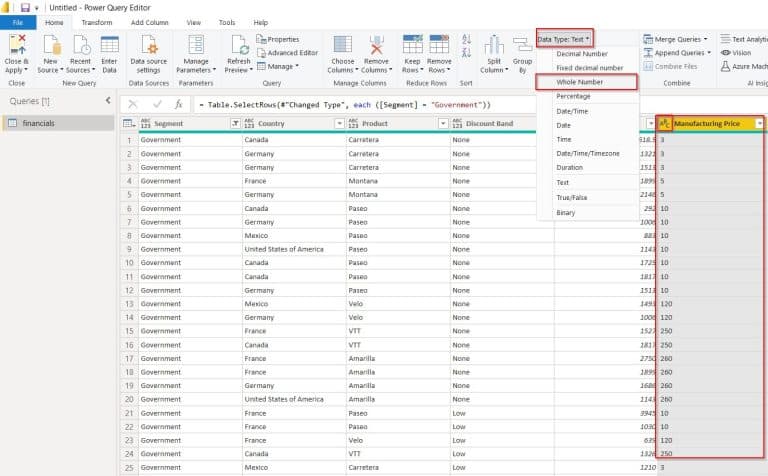Select Fixed decimal number data type

click(588, 68)
